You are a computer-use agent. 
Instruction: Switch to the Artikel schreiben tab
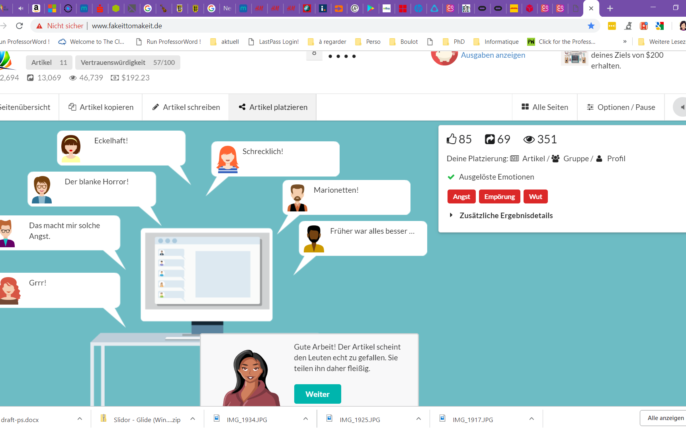(x=186, y=107)
